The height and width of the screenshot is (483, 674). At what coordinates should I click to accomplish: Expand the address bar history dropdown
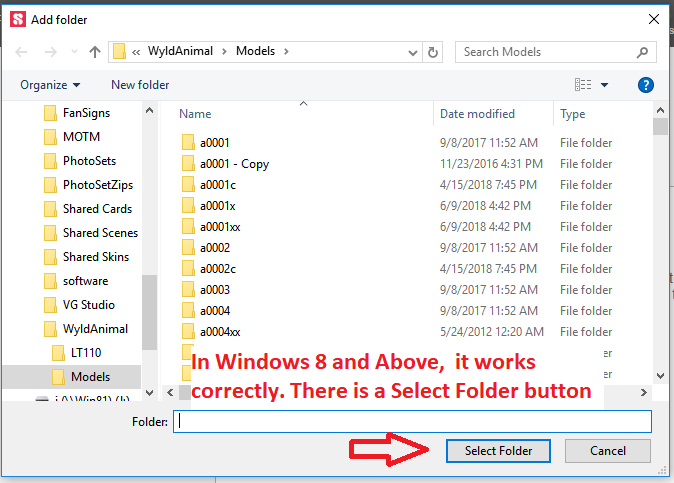click(x=414, y=52)
